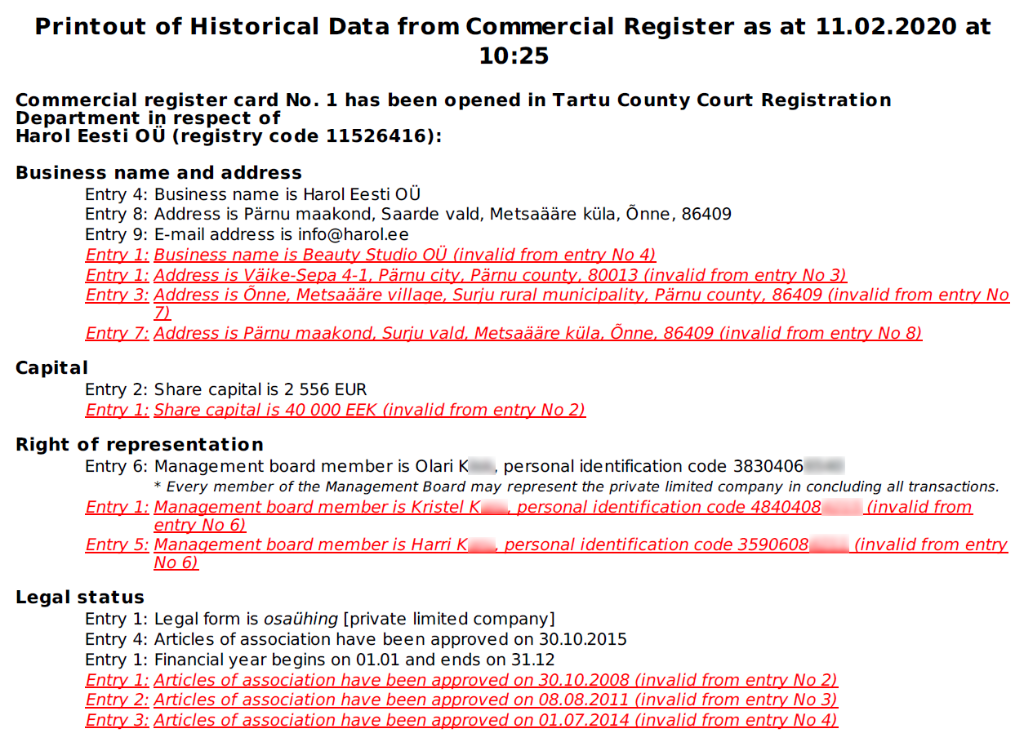Select the Right of representation heading
Viewport: 1024px width, 742px height.
coord(139,444)
